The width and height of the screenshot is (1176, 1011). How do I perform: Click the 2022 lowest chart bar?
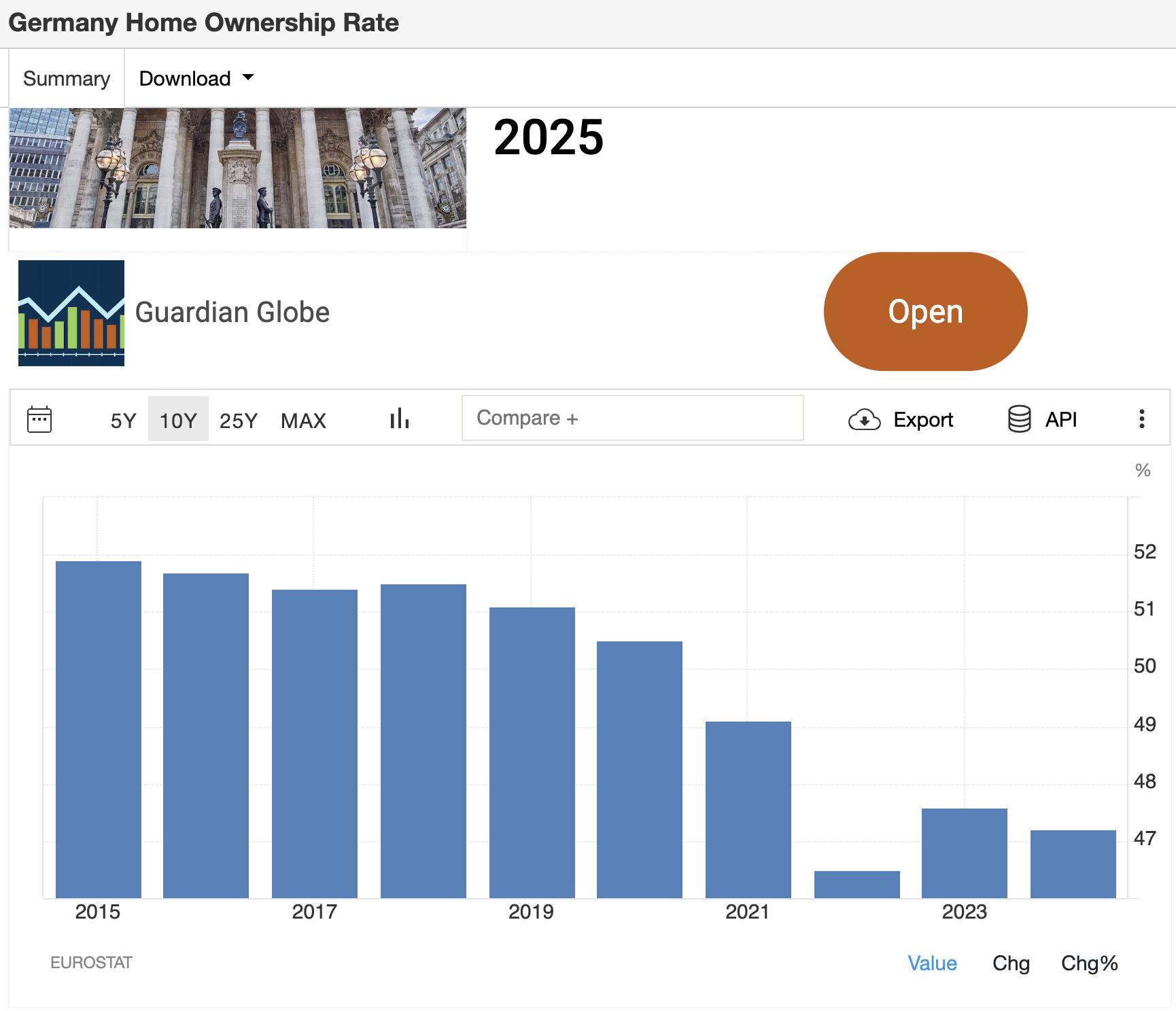[x=857, y=884]
